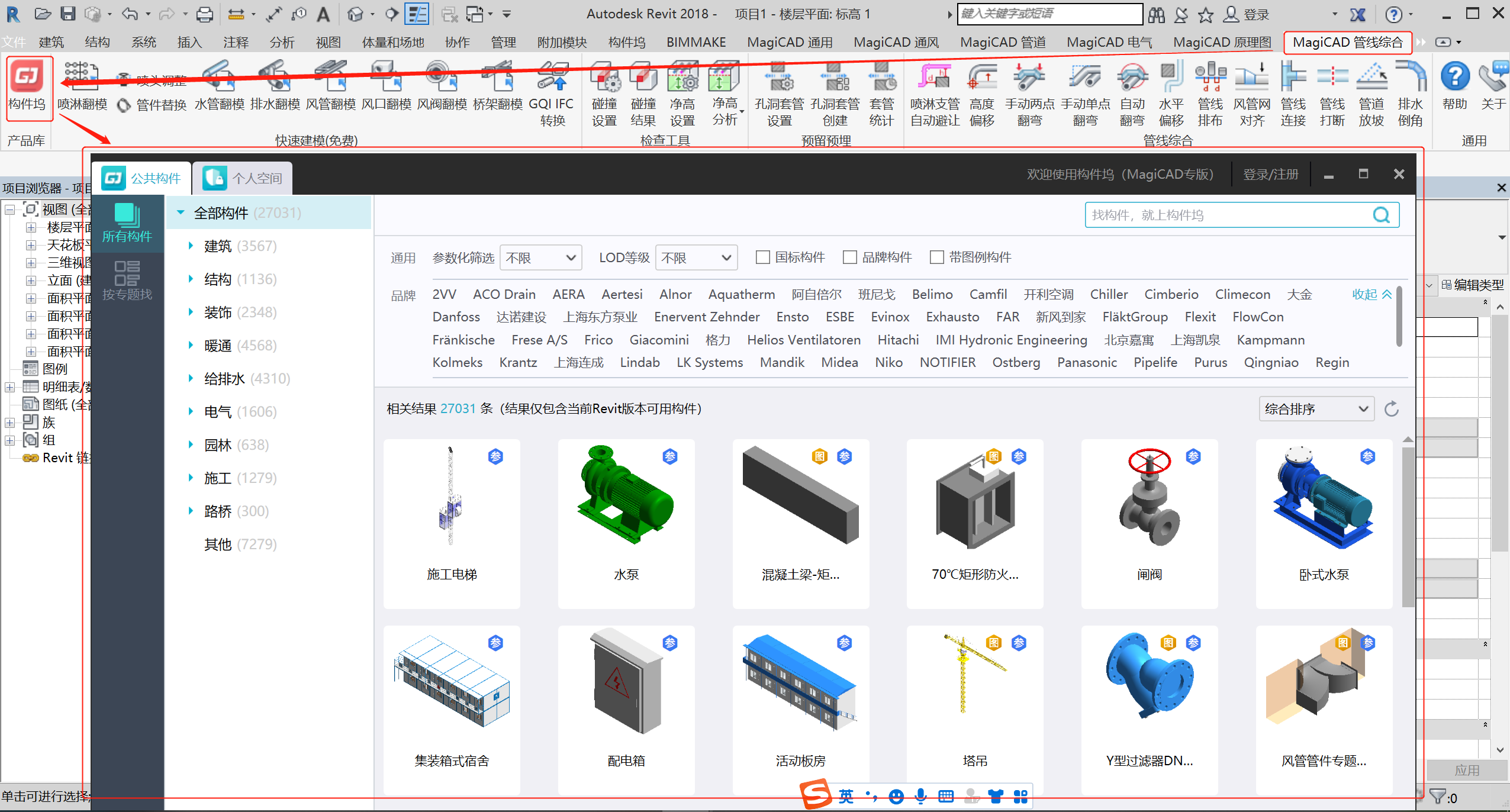Image resolution: width=1510 pixels, height=812 pixels.
Task: Switch to the 个人空间 tab
Action: pos(243,178)
